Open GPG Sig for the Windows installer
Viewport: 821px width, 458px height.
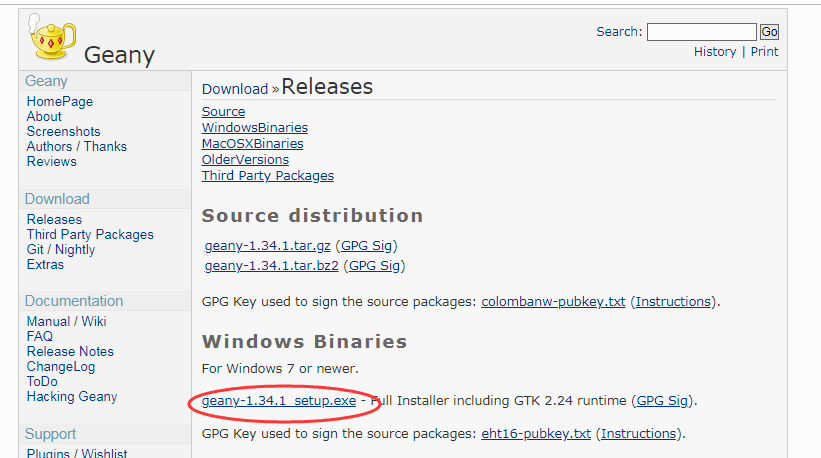tap(662, 400)
